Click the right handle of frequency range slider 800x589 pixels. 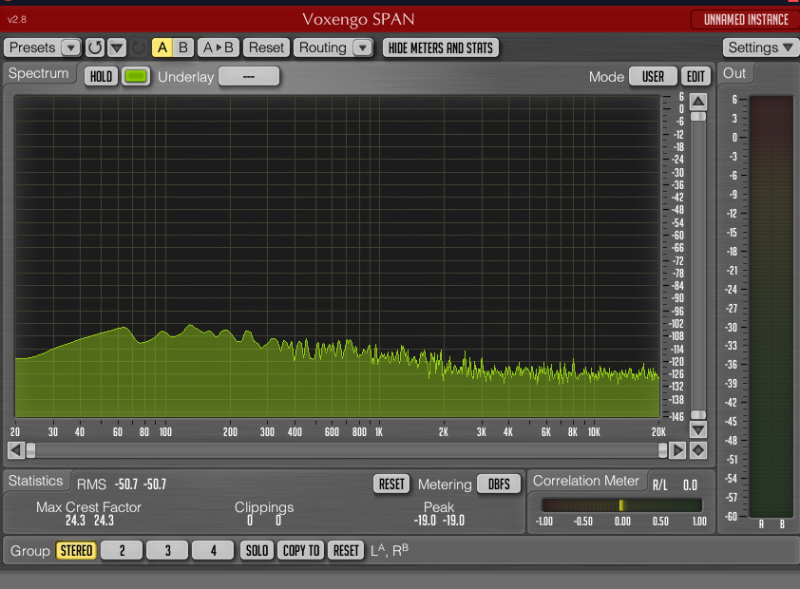663,451
